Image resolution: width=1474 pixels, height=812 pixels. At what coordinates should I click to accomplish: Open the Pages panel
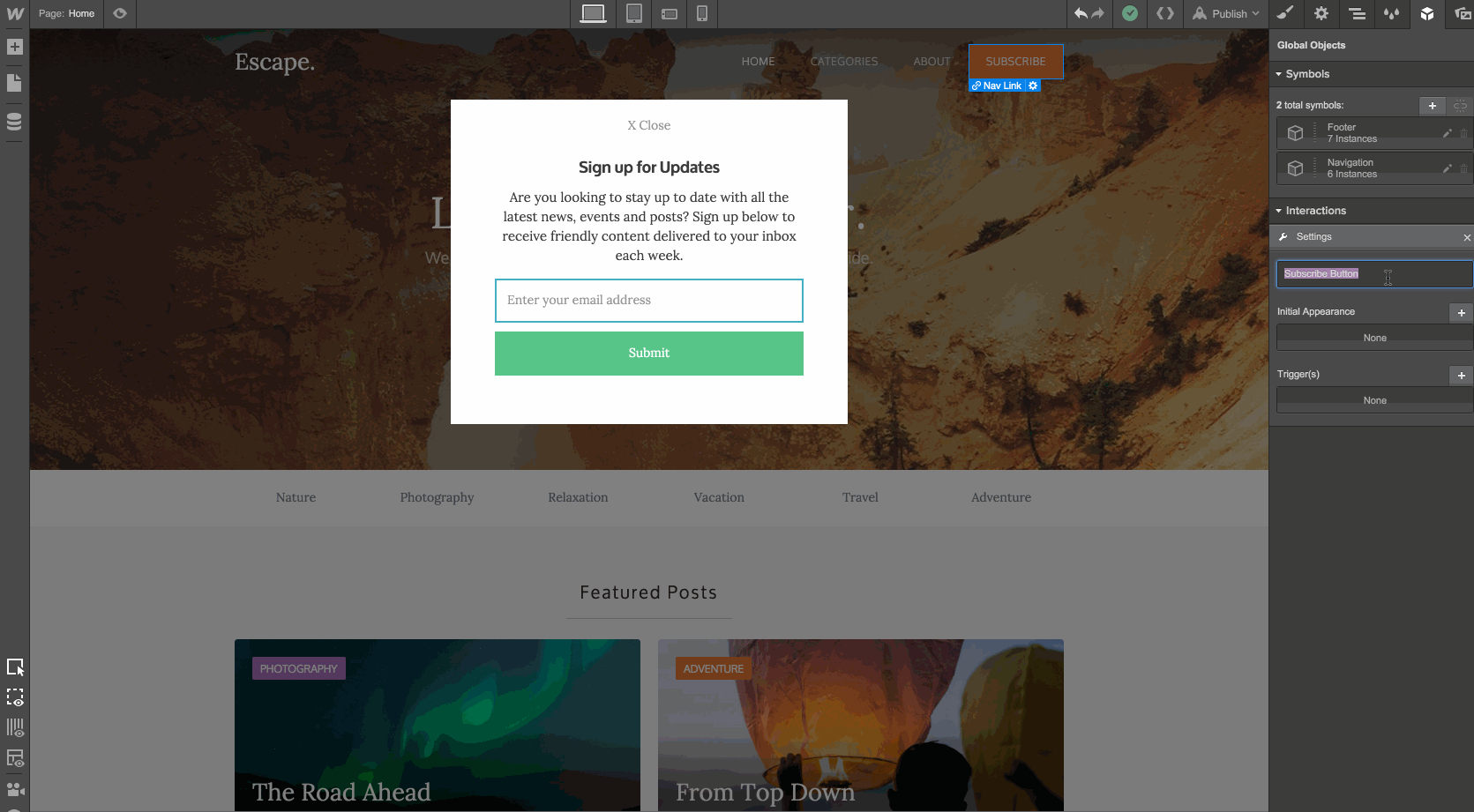coord(14,83)
